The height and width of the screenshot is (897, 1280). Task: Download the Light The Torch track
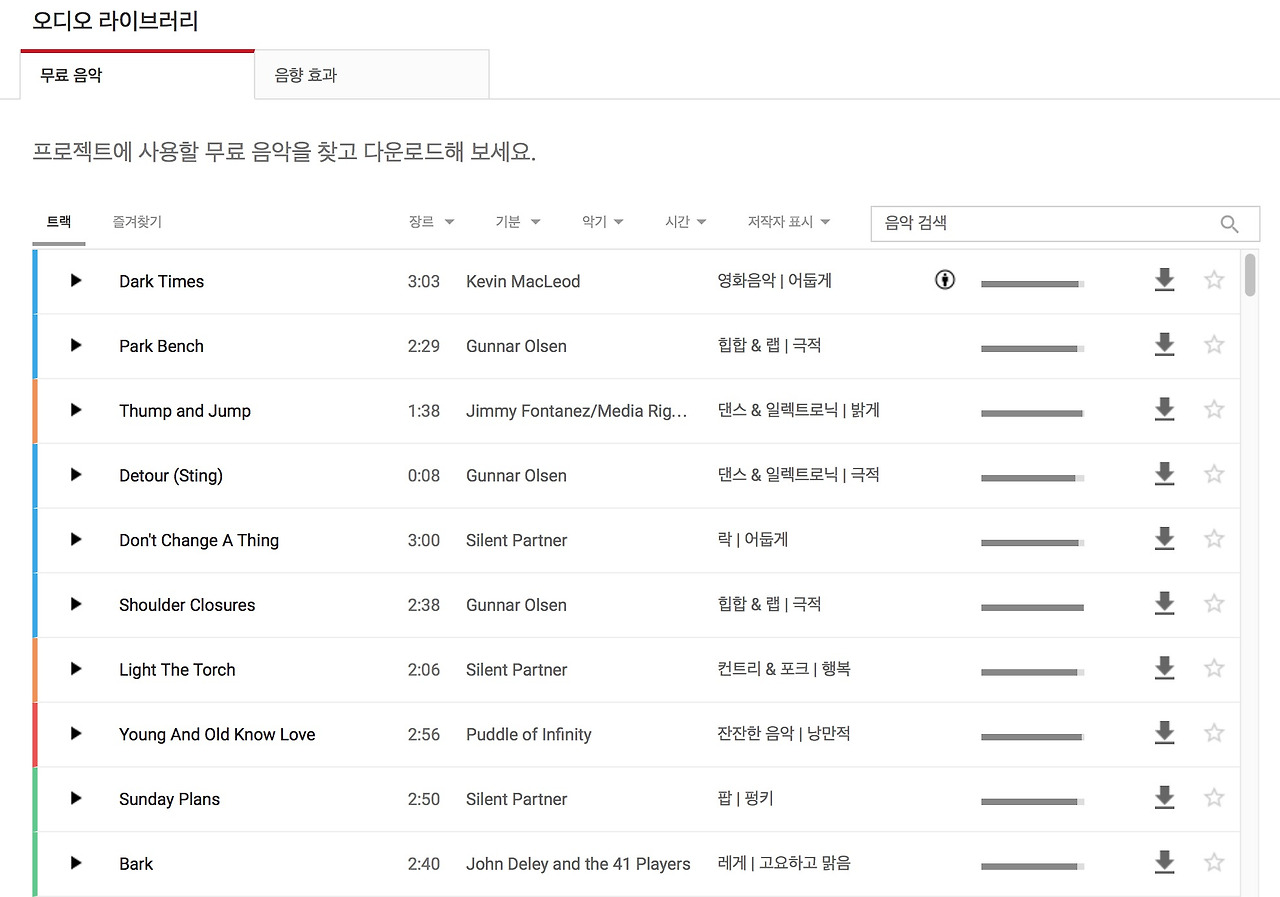pos(1164,668)
